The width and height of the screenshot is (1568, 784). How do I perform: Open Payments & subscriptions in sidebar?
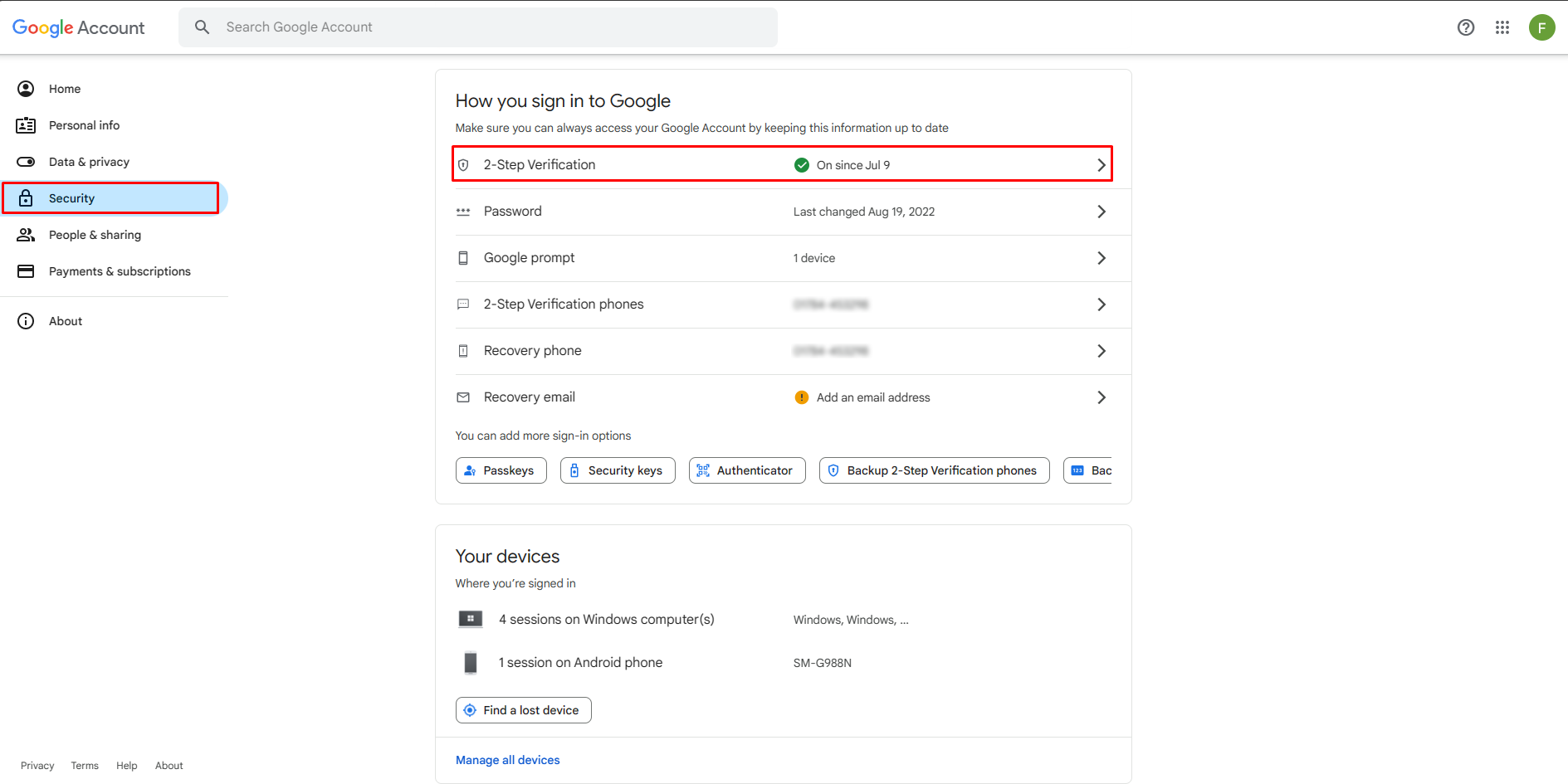pyautogui.click(x=114, y=271)
